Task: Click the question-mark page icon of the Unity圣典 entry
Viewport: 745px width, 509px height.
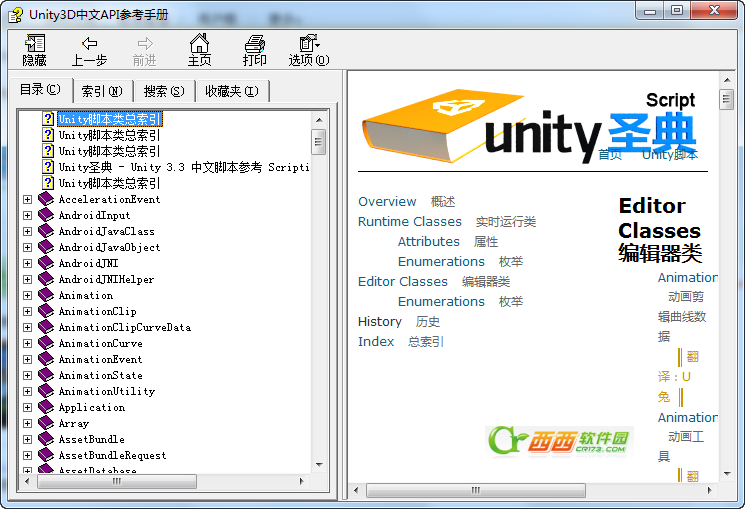Action: (x=47, y=167)
